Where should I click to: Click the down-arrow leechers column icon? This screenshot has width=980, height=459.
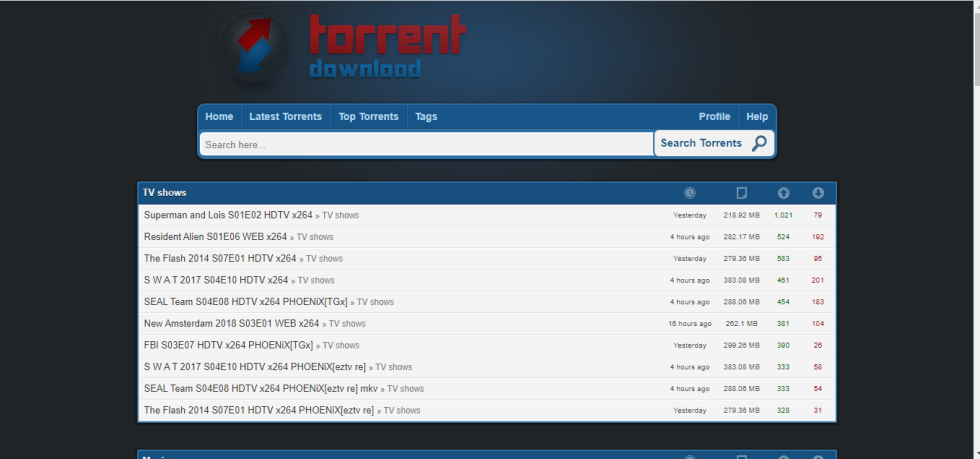(817, 193)
